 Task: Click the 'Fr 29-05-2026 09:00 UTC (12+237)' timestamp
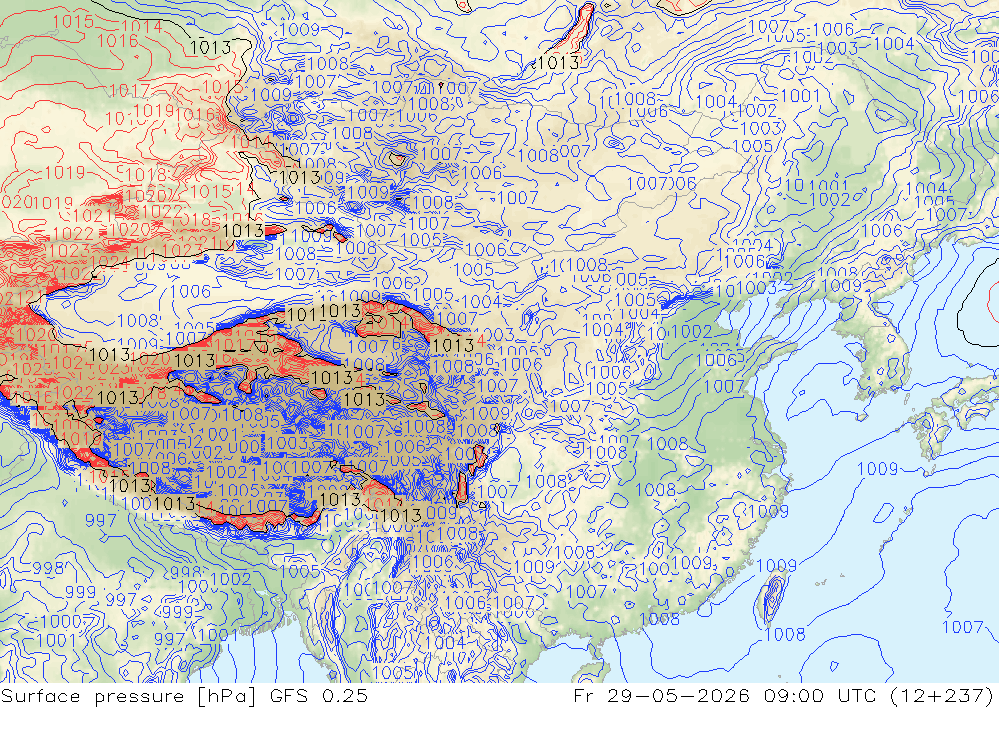(783, 696)
